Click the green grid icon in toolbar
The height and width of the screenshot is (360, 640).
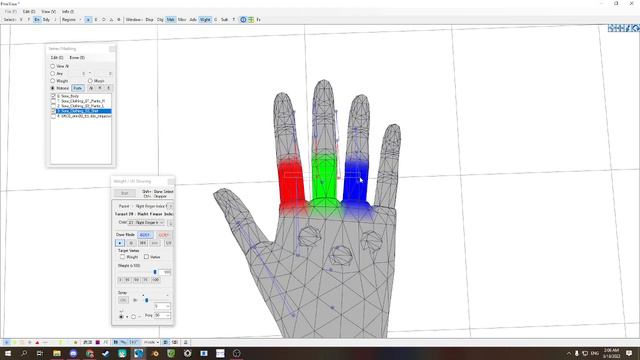pos(251,20)
